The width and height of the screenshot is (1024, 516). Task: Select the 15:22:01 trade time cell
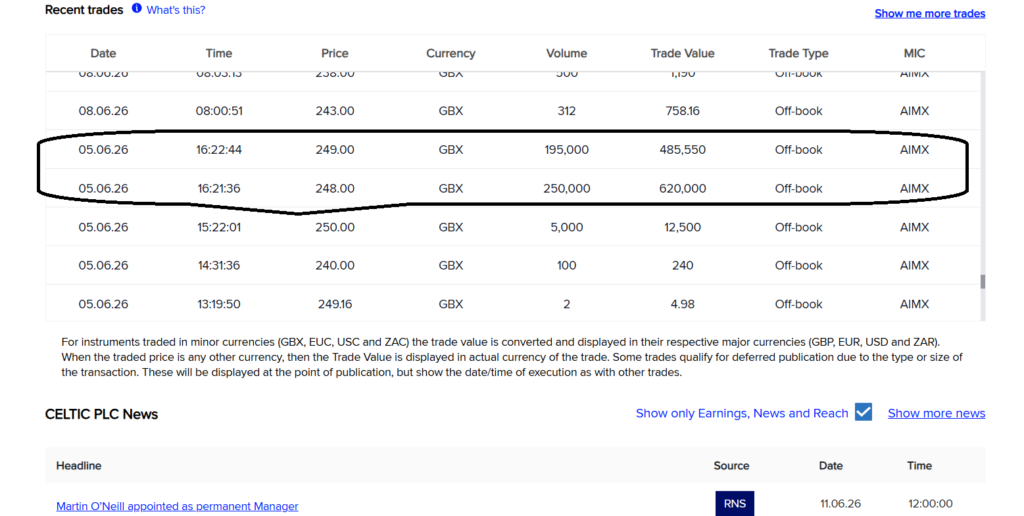click(x=219, y=227)
